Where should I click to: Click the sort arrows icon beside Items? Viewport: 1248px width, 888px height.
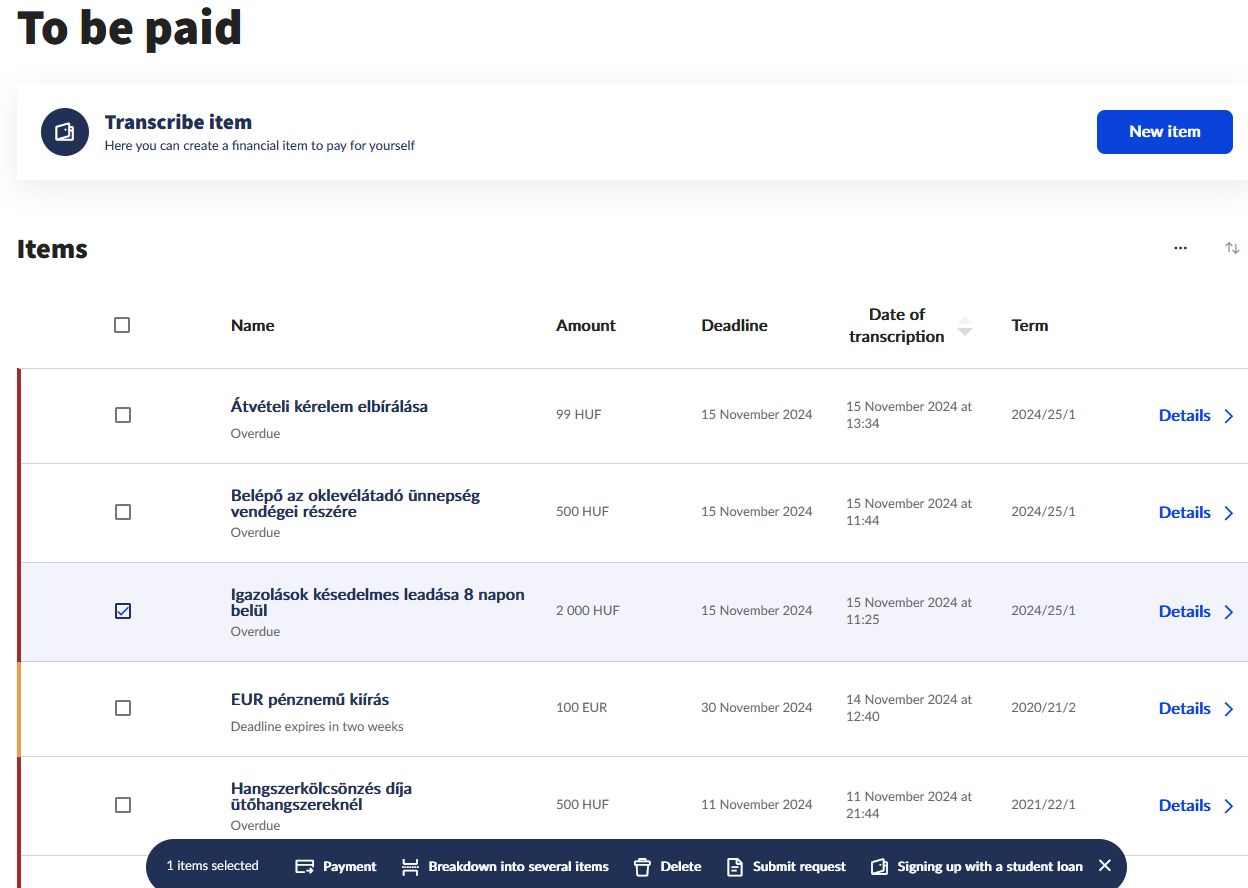tap(1232, 248)
